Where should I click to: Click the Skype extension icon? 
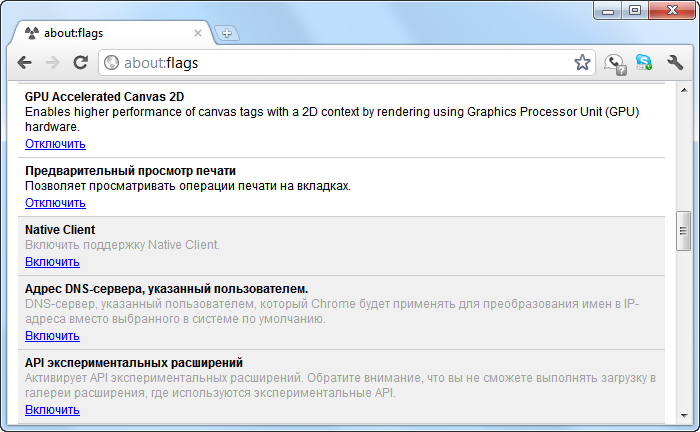click(x=644, y=63)
